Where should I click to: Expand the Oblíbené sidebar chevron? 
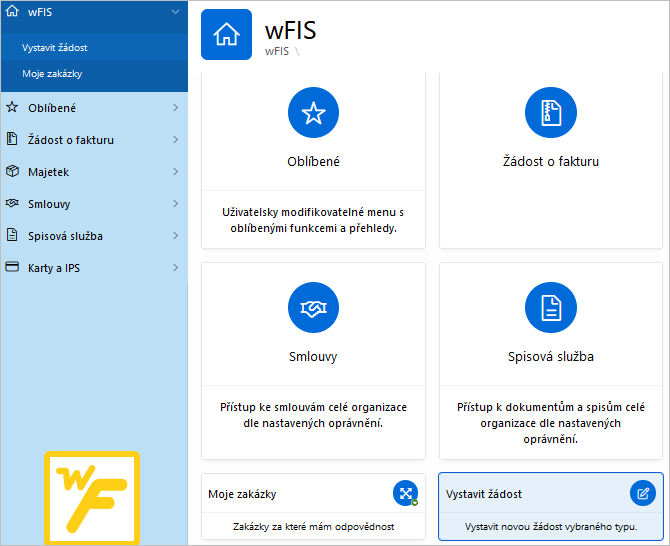click(x=176, y=108)
